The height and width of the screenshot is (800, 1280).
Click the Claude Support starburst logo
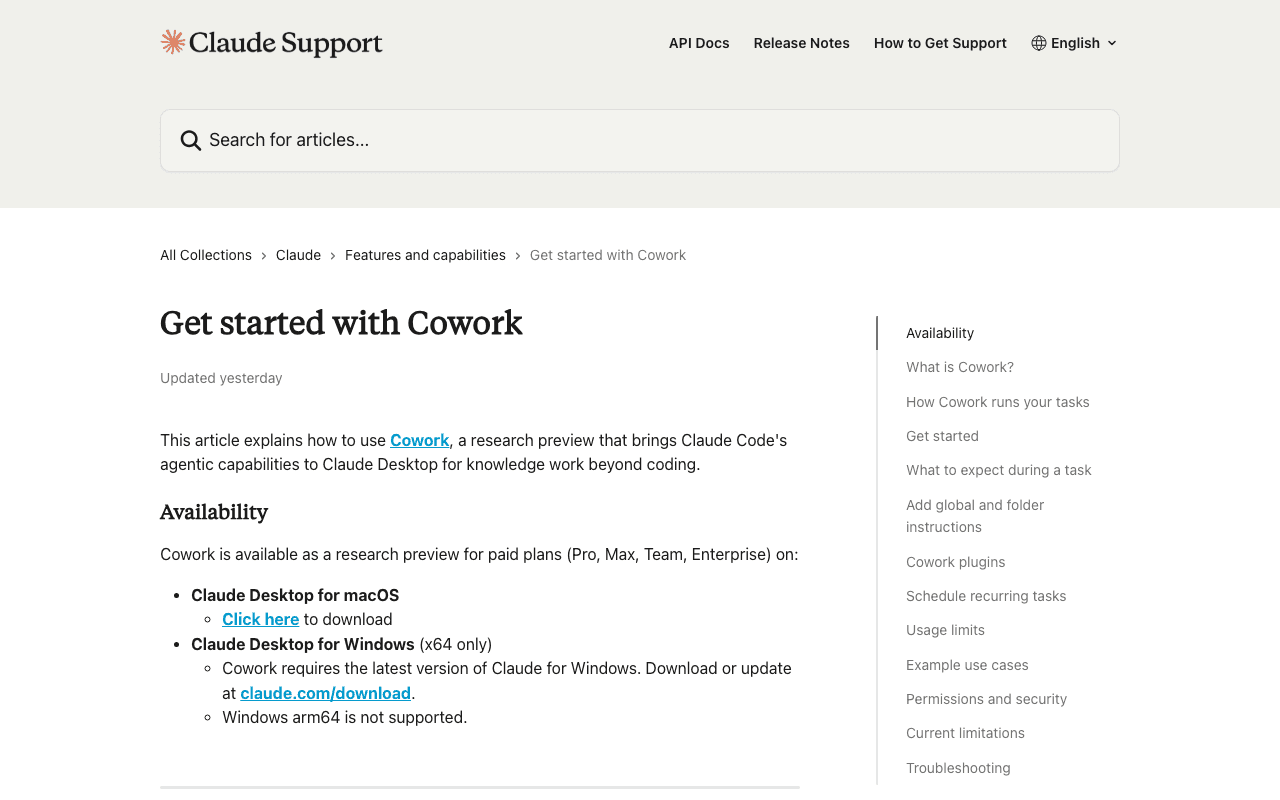click(173, 40)
